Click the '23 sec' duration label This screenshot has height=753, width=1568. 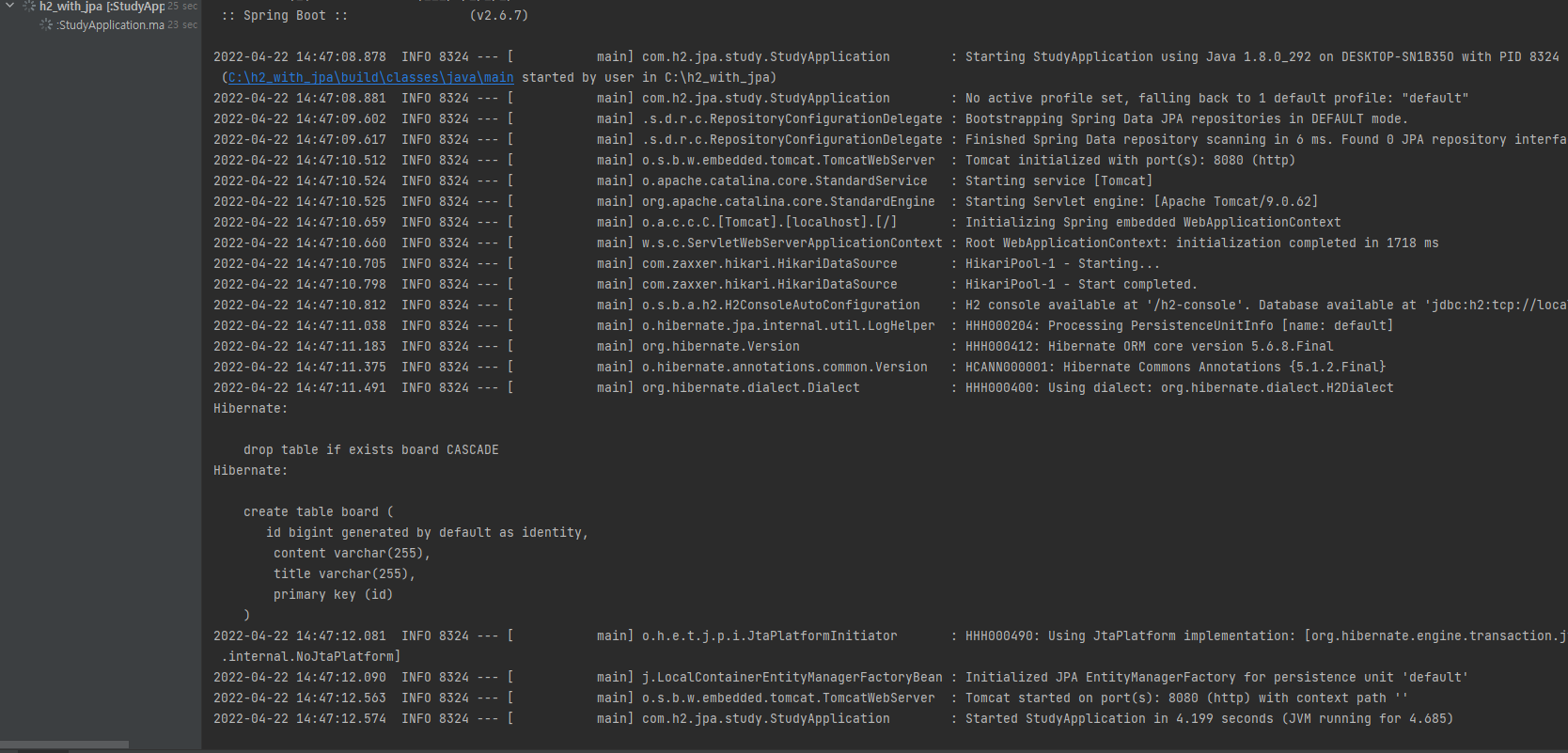pos(182,24)
